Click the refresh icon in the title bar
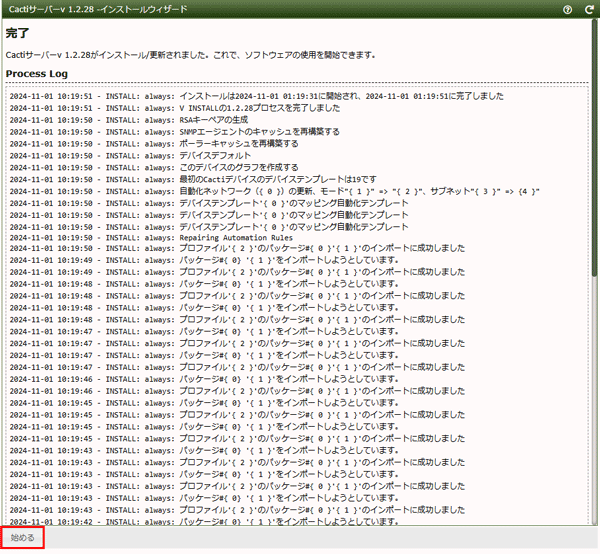Screen dimensions: 600x554 point(589,9)
